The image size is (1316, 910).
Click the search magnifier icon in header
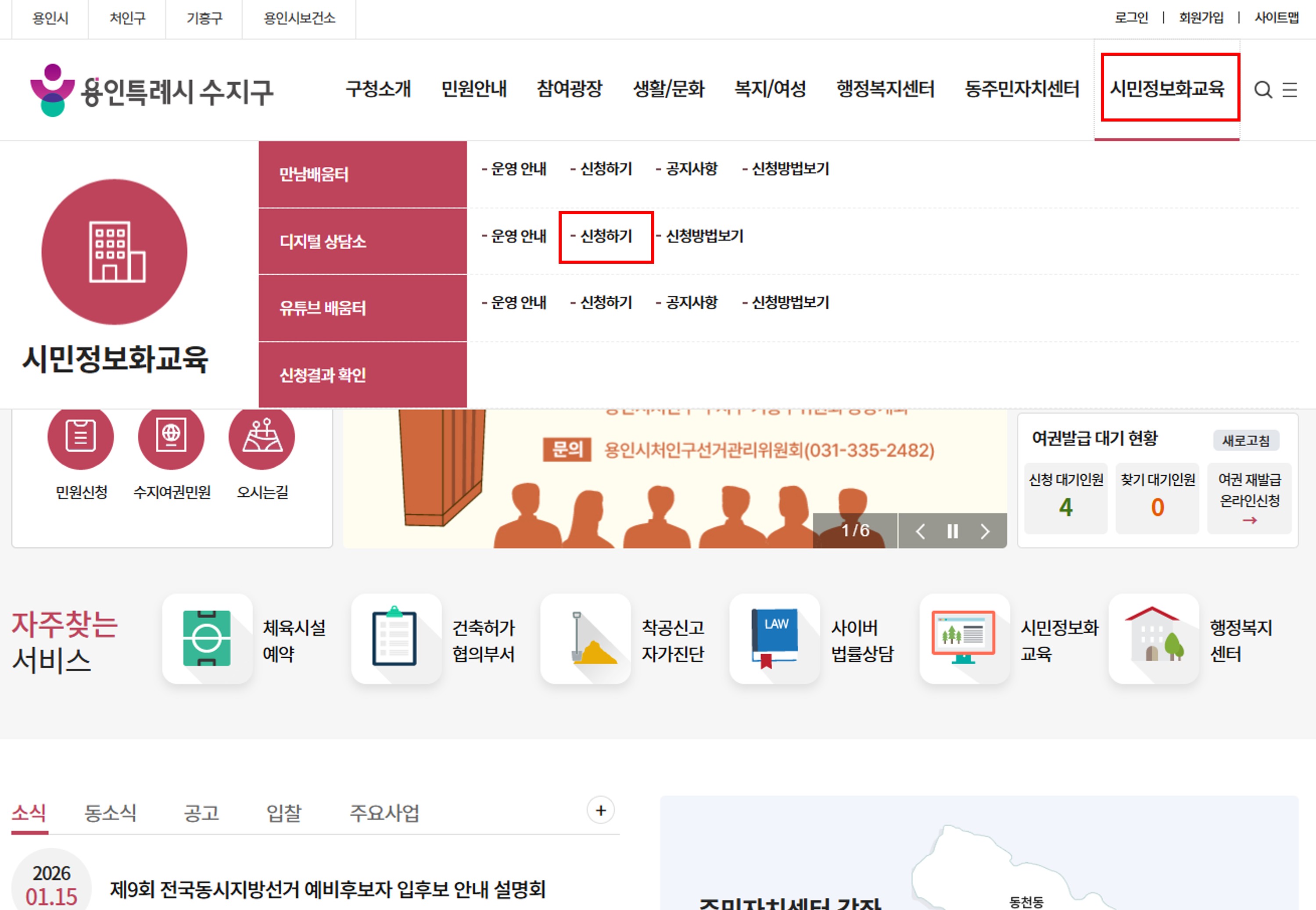(1263, 90)
